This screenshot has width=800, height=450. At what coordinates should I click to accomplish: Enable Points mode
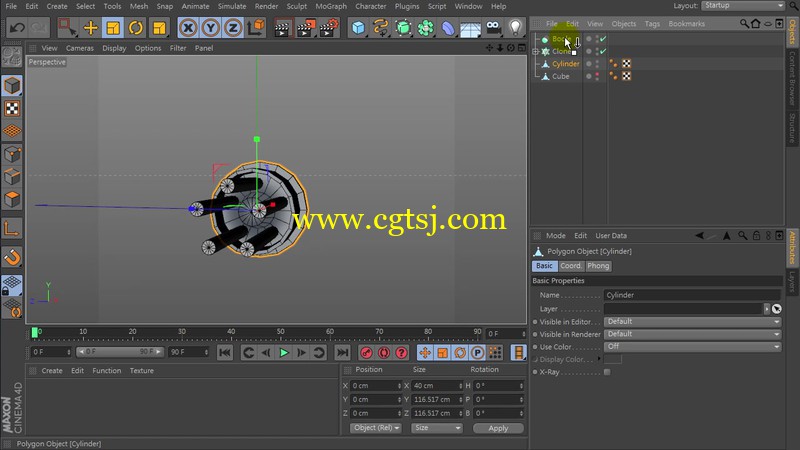[x=12, y=154]
